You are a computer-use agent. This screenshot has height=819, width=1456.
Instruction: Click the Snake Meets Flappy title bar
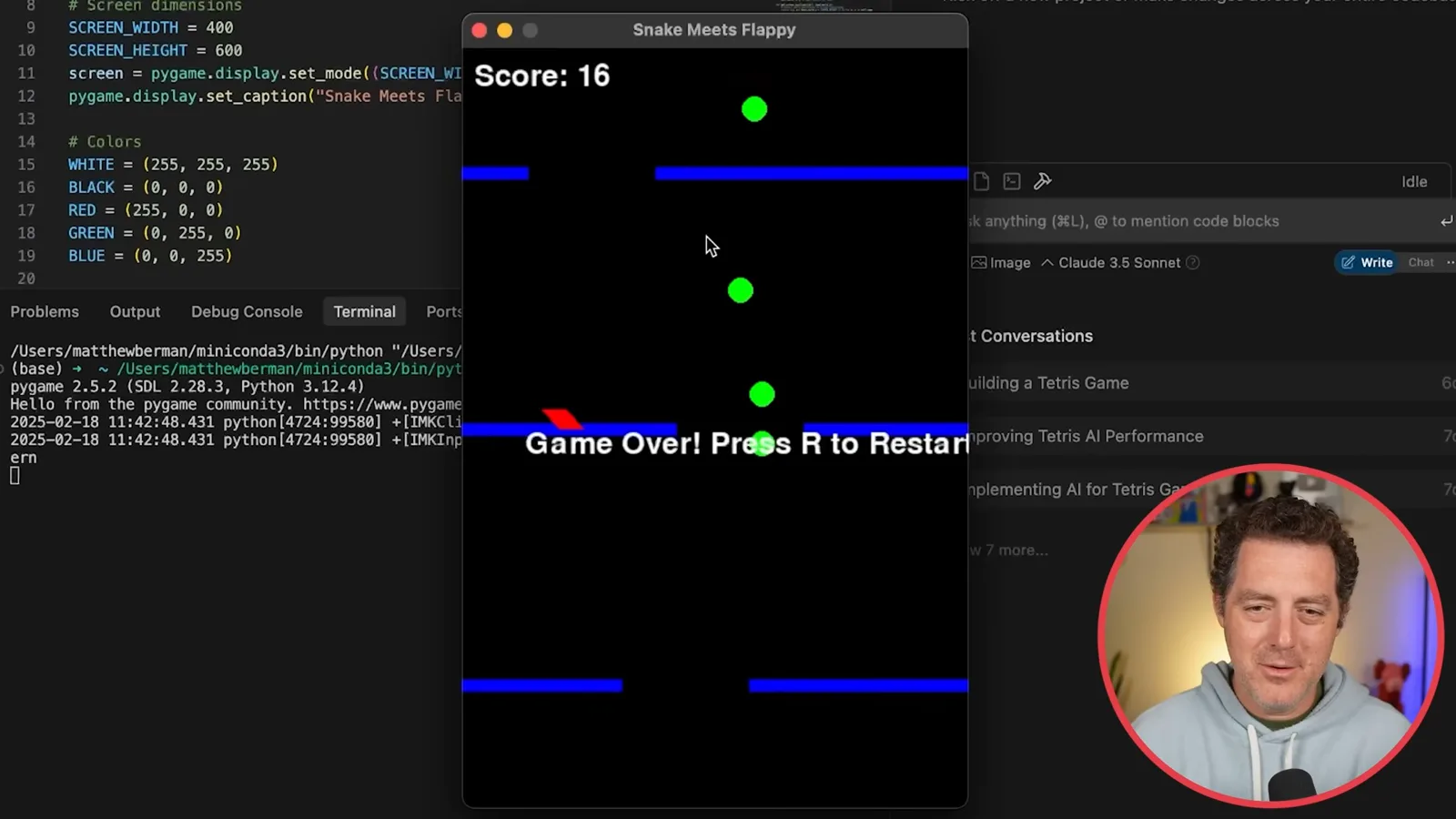(714, 30)
